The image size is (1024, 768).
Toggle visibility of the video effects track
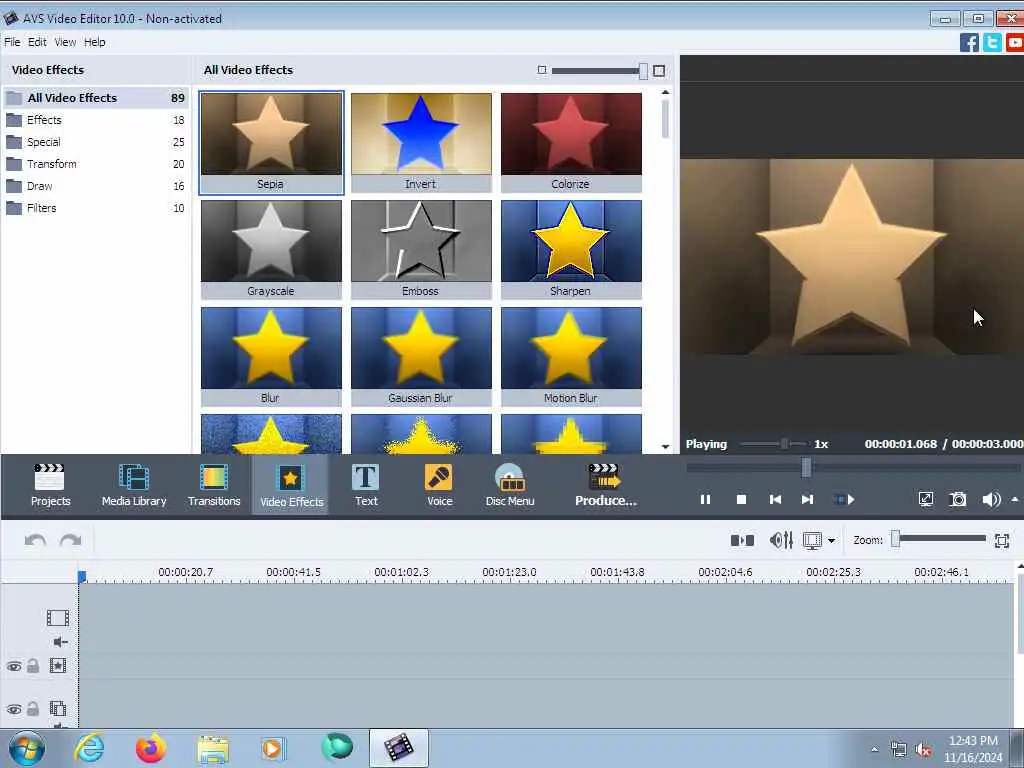point(14,666)
